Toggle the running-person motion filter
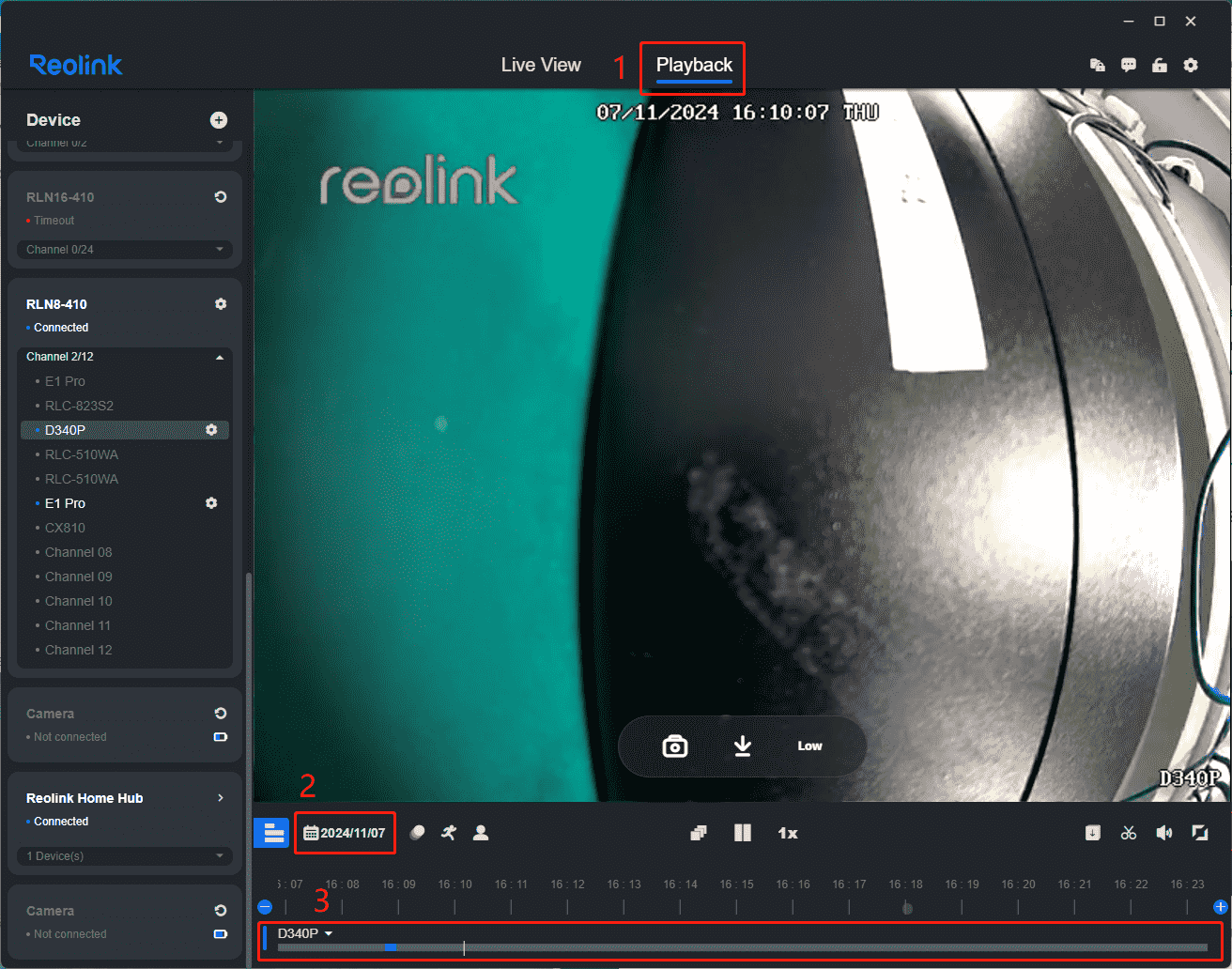Image resolution: width=1232 pixels, height=969 pixels. coord(449,832)
